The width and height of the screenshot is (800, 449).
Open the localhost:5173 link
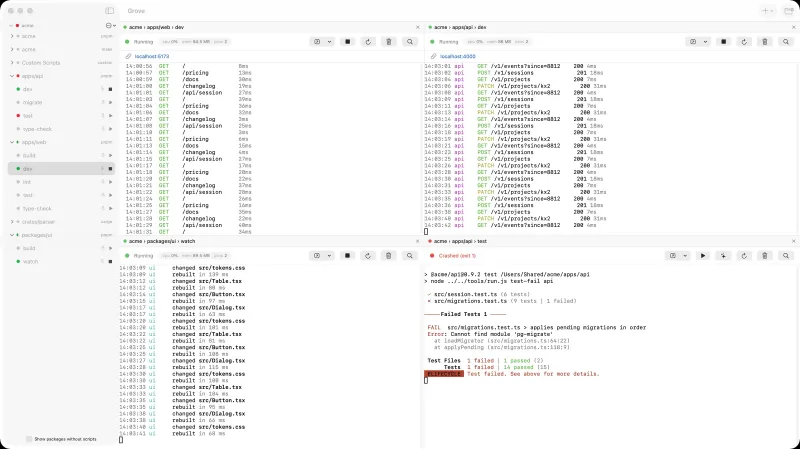tap(152, 56)
